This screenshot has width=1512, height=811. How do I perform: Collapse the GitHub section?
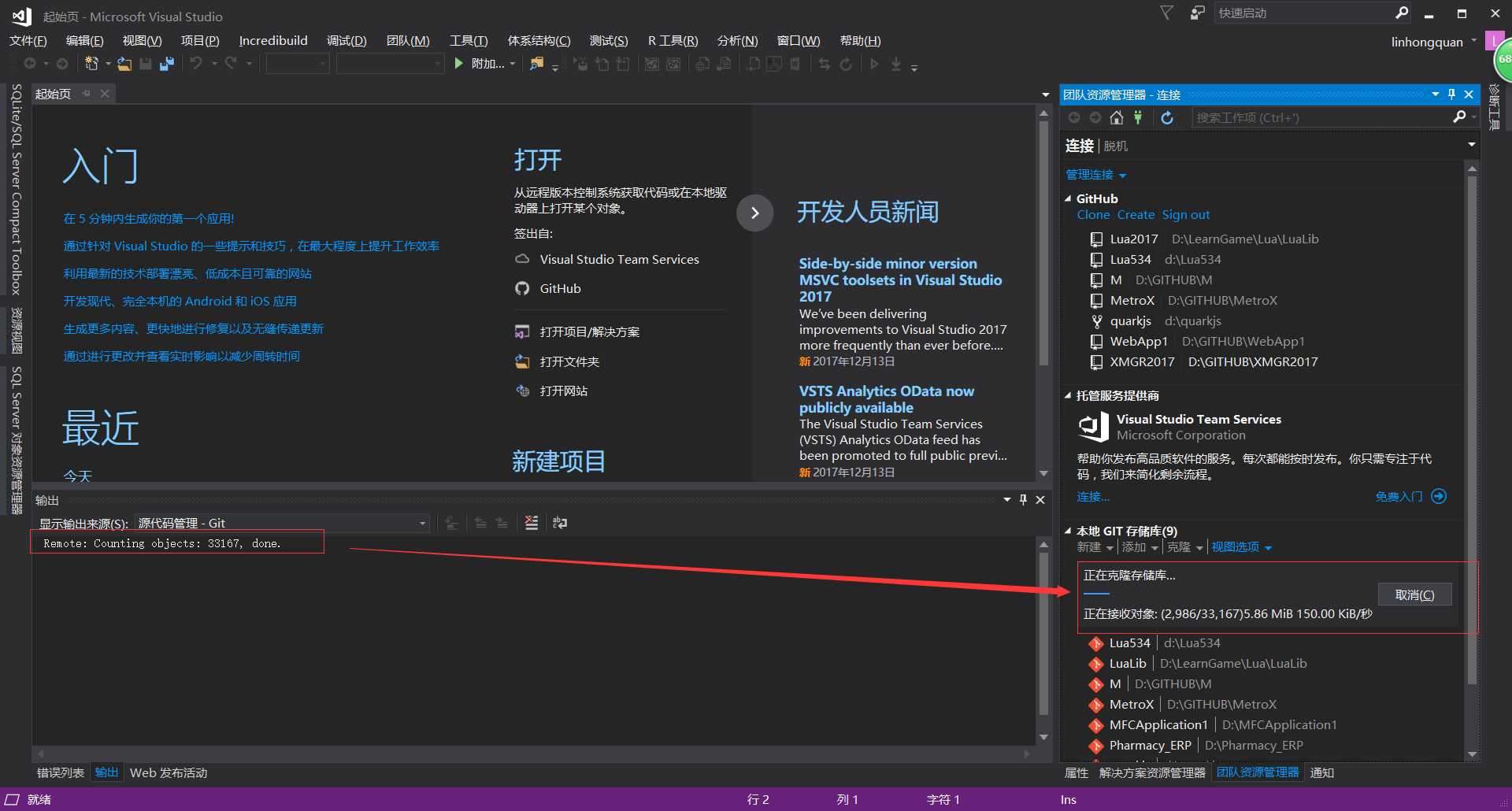pyautogui.click(x=1069, y=198)
